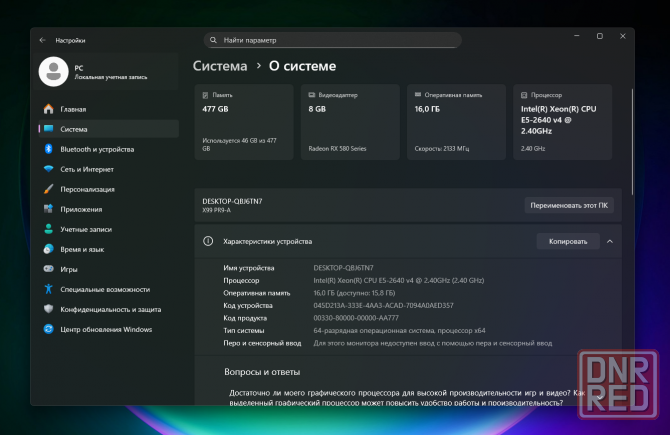The image size is (670, 435).
Task: Click the Приложения apps icon
Action: pos(48,209)
